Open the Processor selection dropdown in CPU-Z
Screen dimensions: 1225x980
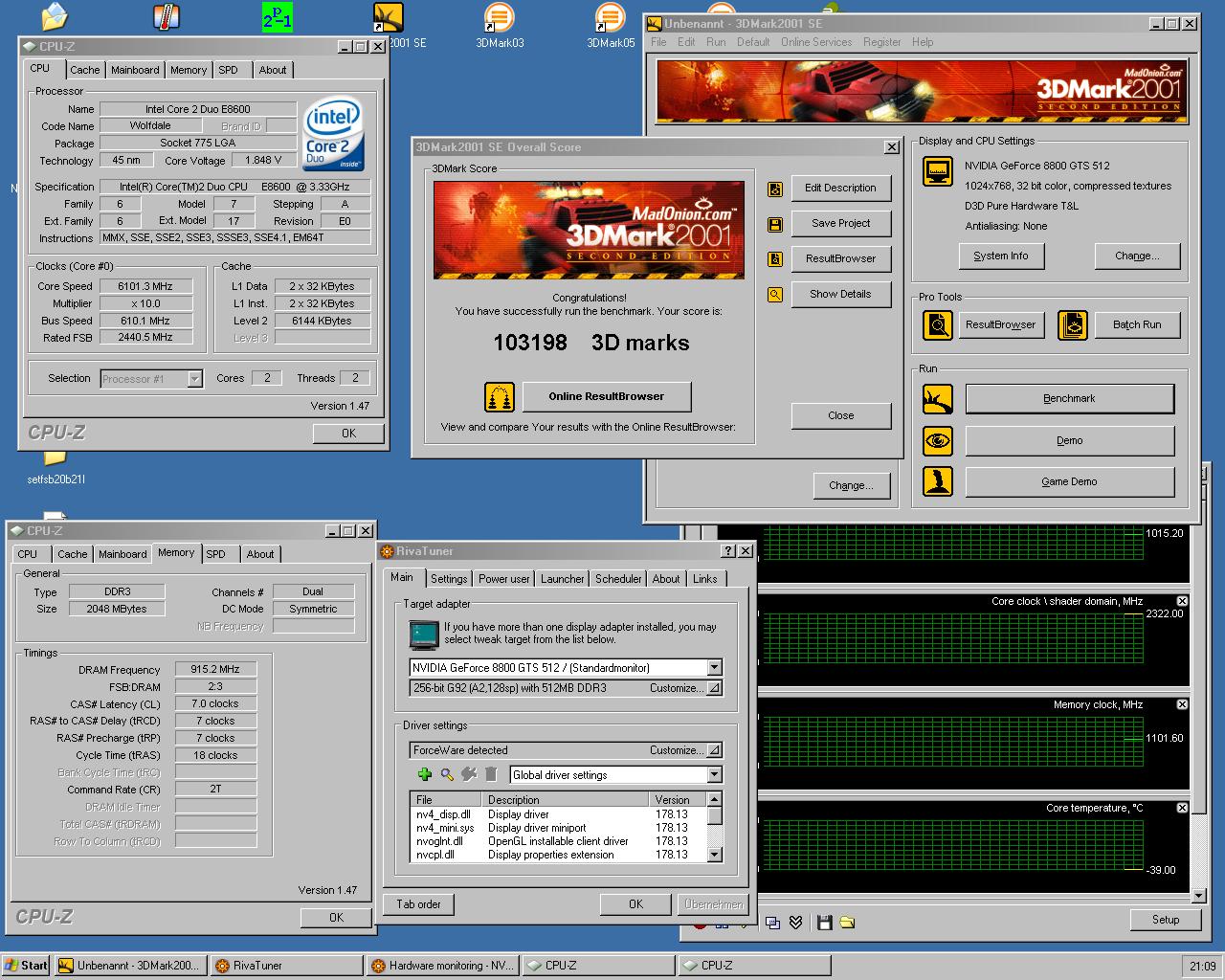click(194, 379)
